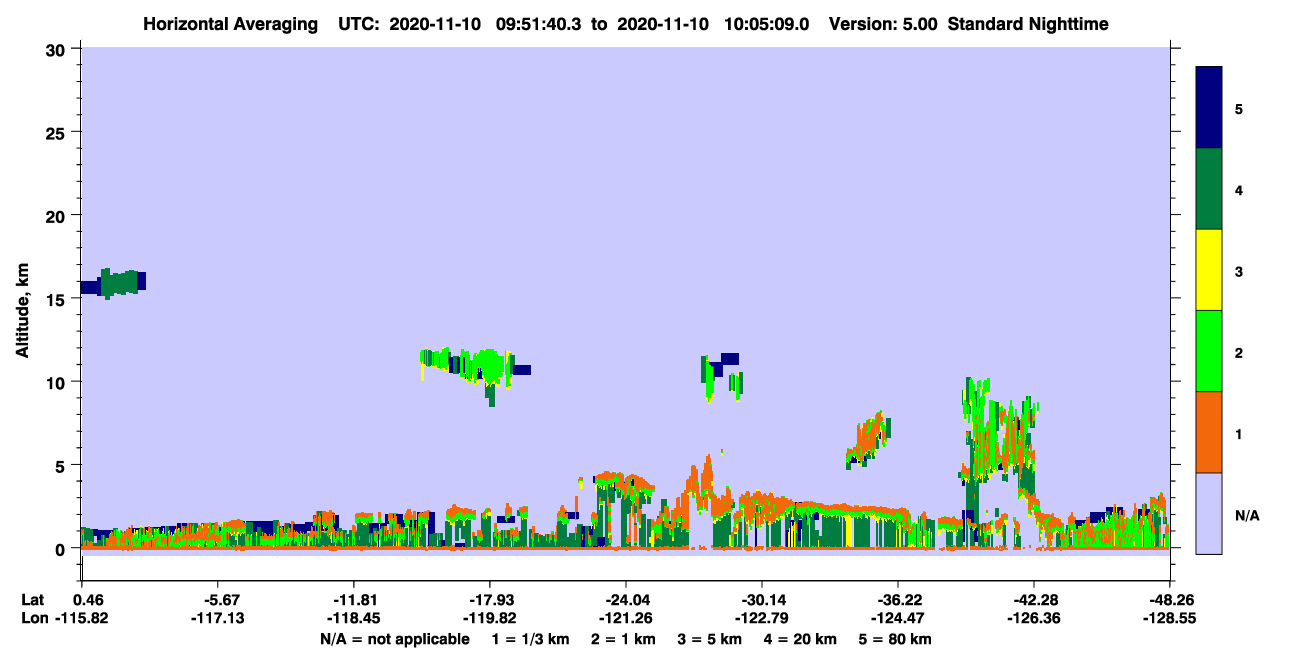Click the y-axis tick label 20
The image size is (1300, 667).
point(58,216)
